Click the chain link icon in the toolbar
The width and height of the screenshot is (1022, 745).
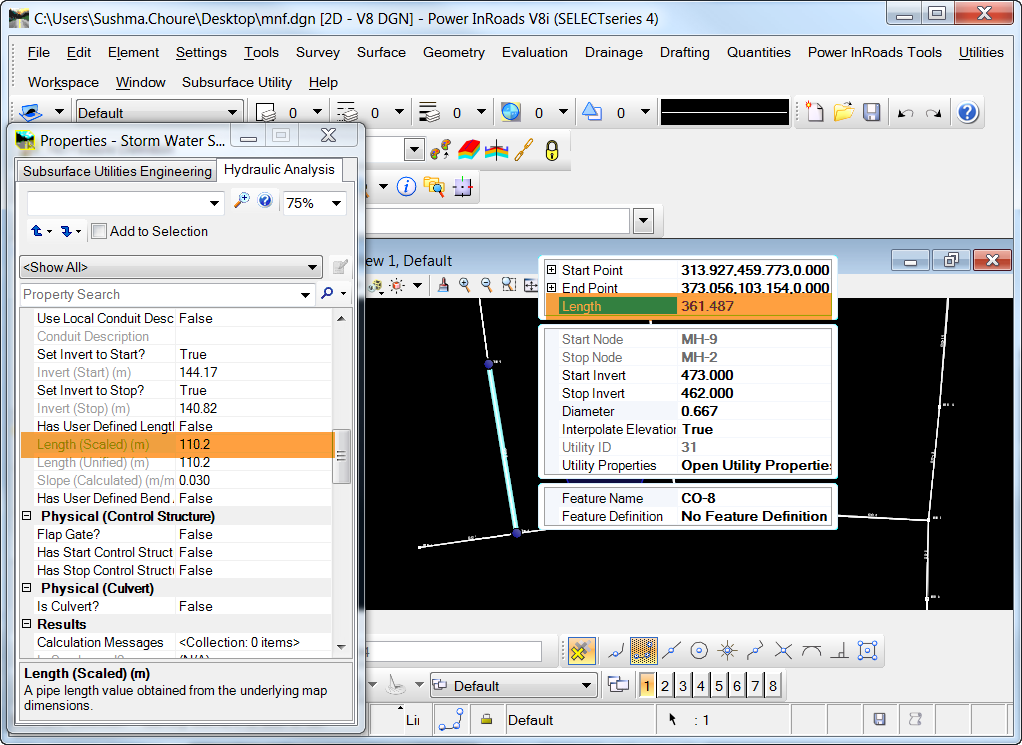[x=524, y=150]
